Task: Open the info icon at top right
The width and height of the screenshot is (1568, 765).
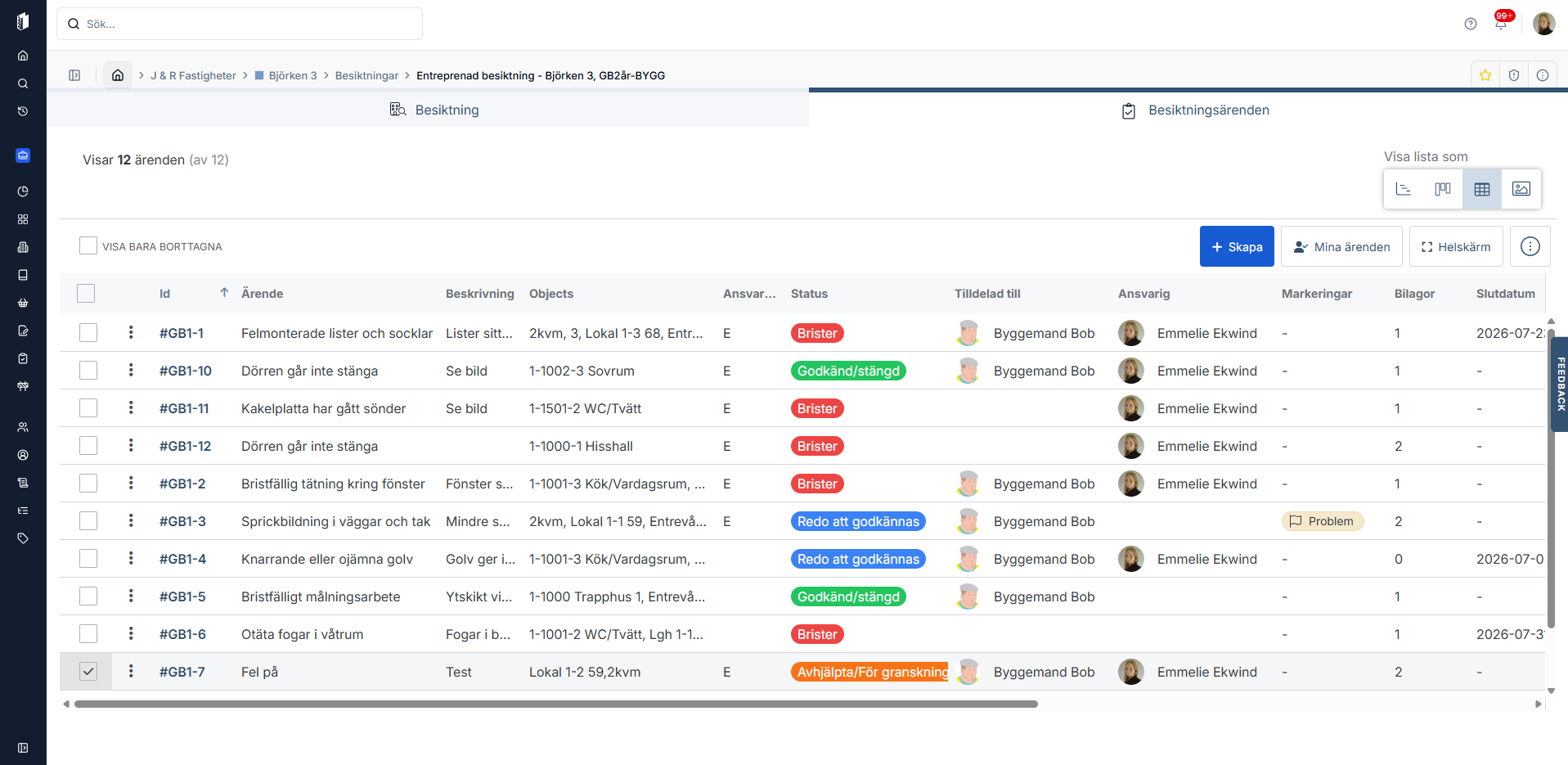Action: pos(1543,75)
